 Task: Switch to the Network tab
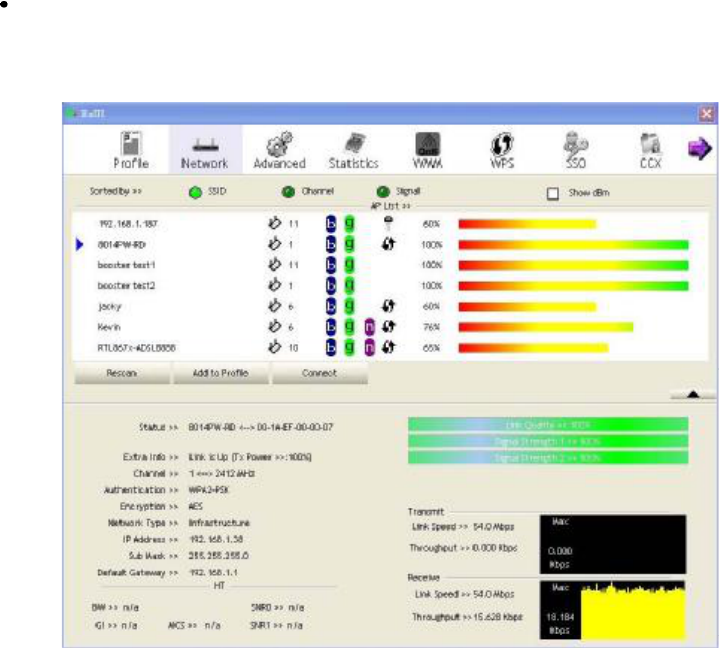205,150
